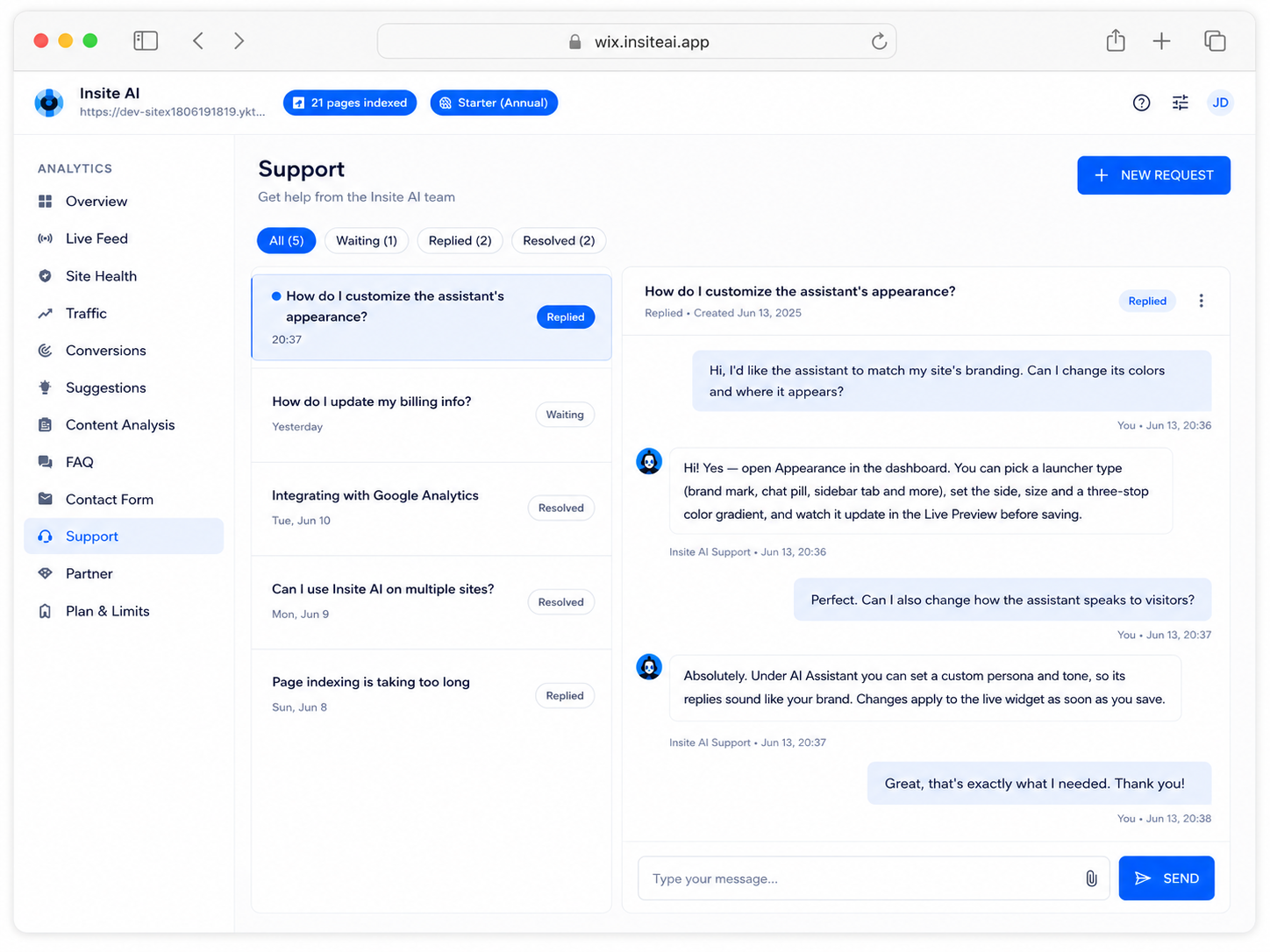The height and width of the screenshot is (952, 1270).
Task: Open the Overview grid icon
Action: [45, 202]
